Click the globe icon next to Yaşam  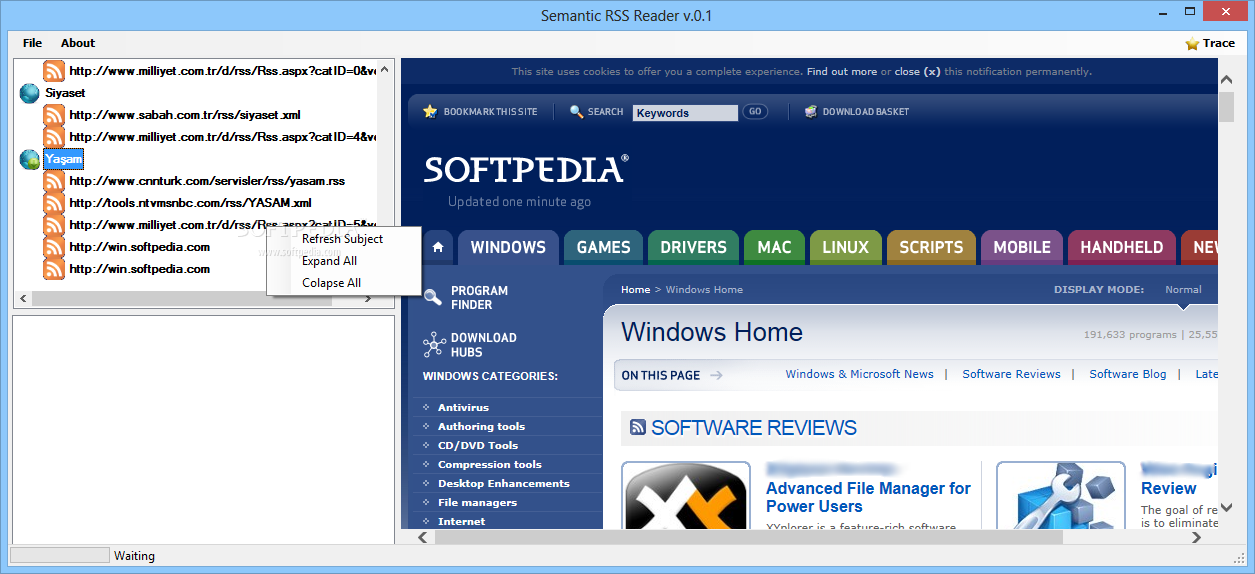pyautogui.click(x=30, y=159)
